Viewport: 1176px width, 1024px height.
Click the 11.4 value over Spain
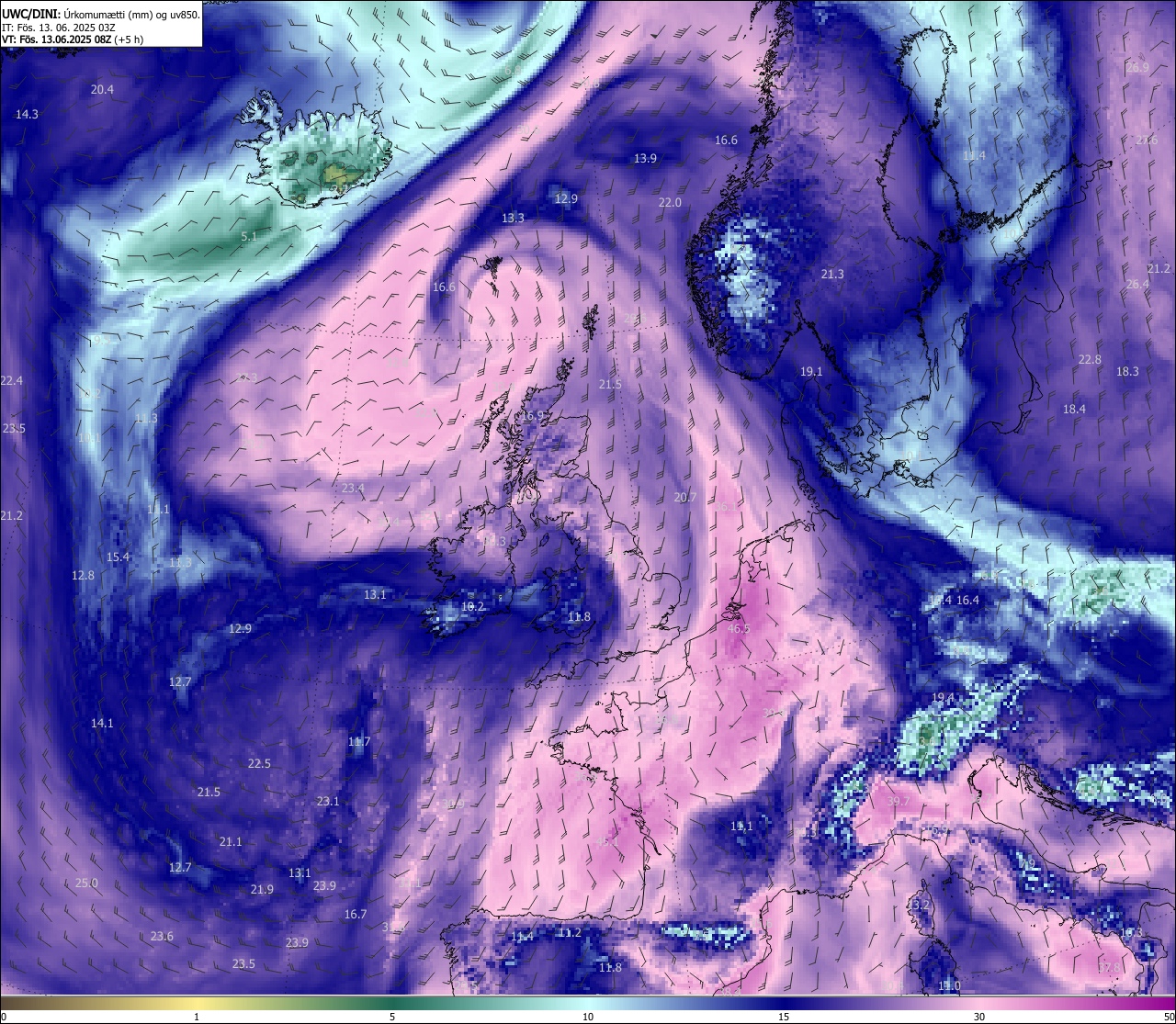(x=522, y=937)
